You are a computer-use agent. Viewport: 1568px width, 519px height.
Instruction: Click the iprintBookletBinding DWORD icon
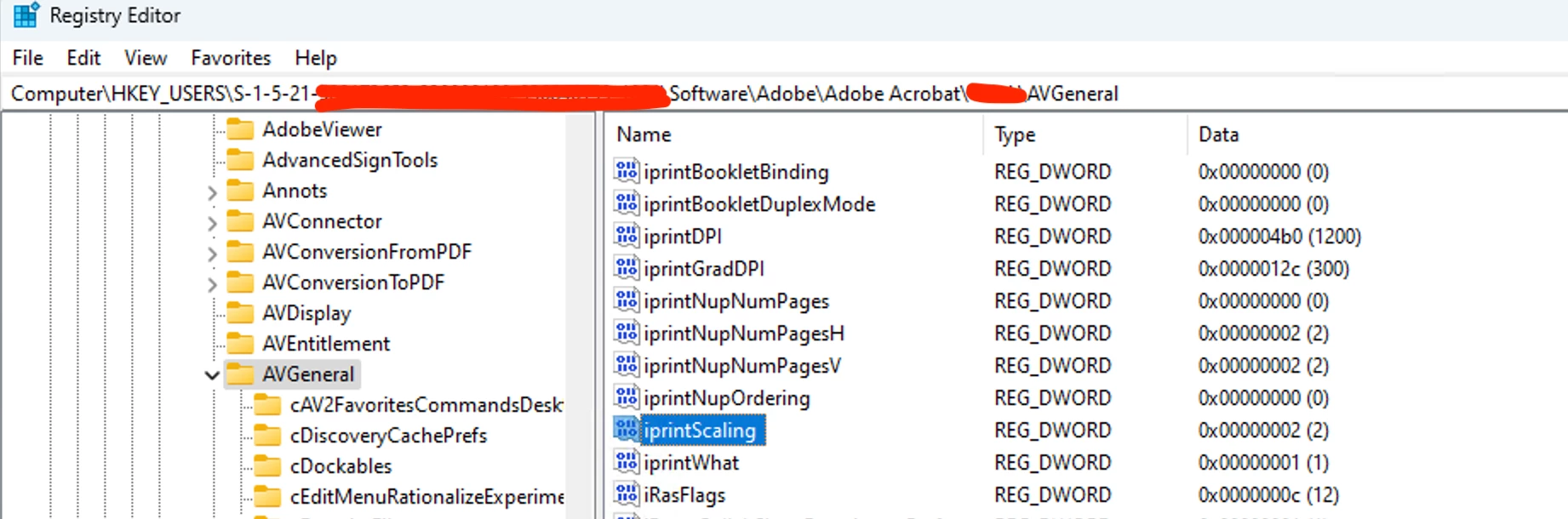(x=627, y=171)
